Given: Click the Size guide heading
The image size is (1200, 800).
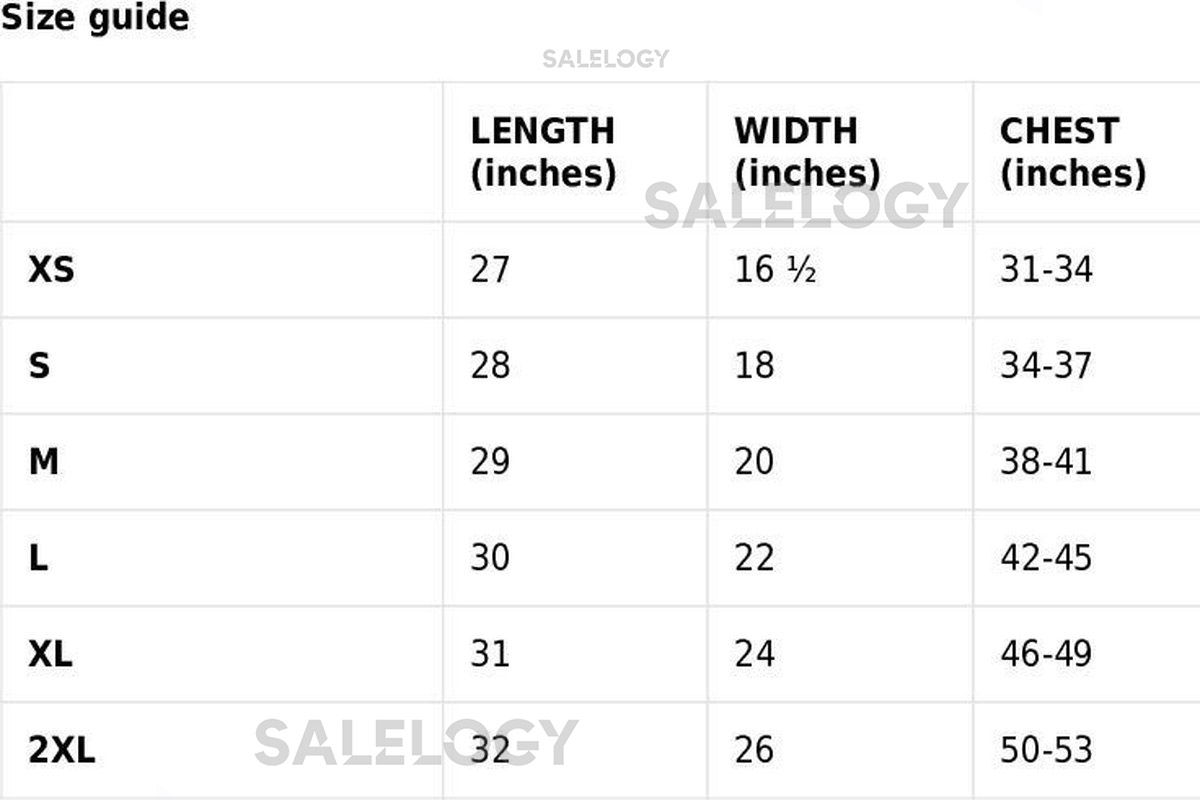Looking at the screenshot, I should [x=95, y=18].
